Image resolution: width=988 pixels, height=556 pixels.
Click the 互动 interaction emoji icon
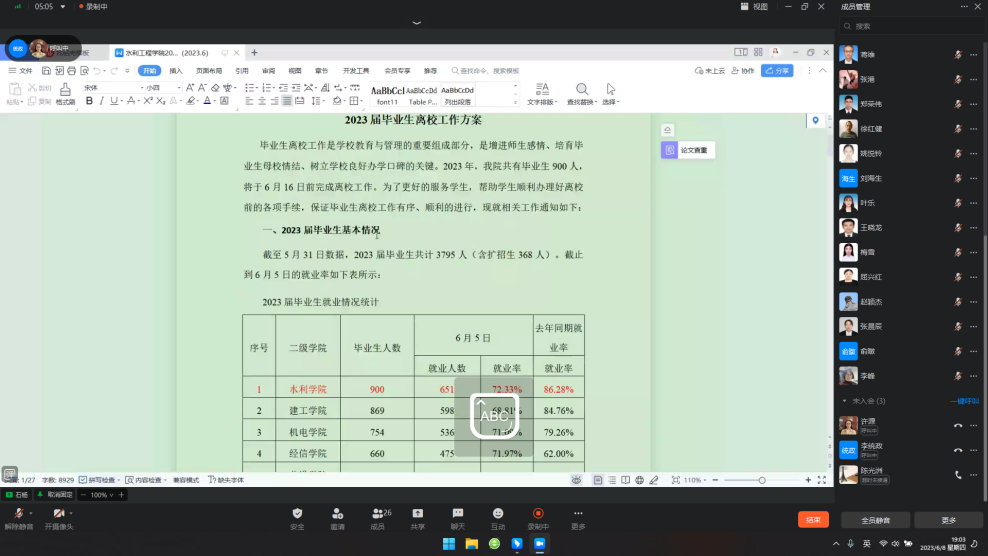497,514
